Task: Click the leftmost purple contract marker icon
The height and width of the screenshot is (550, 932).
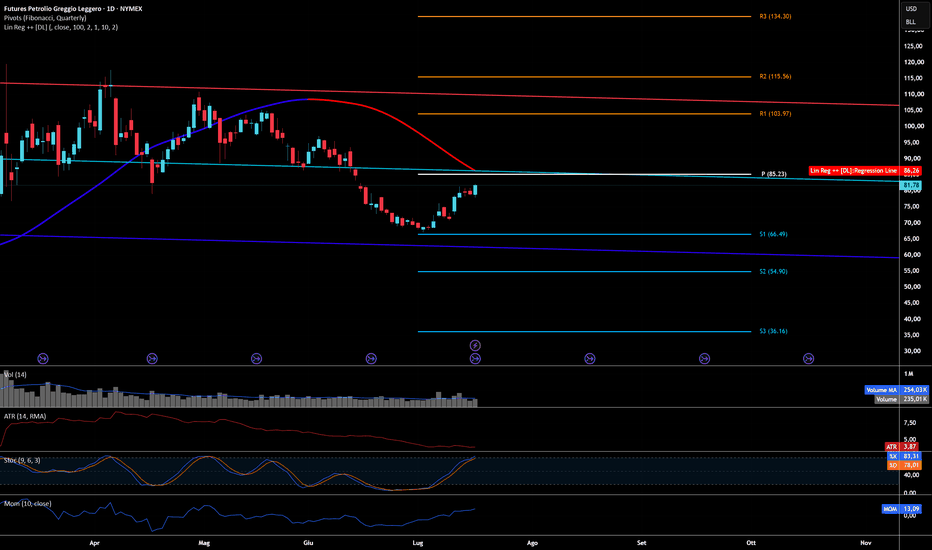Action: pos(43,359)
